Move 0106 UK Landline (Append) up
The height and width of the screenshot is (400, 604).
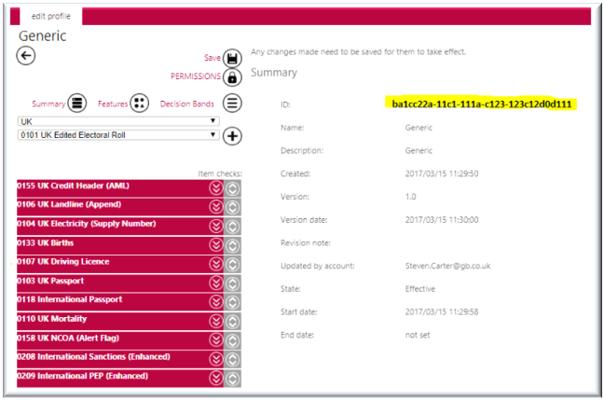tap(232, 207)
